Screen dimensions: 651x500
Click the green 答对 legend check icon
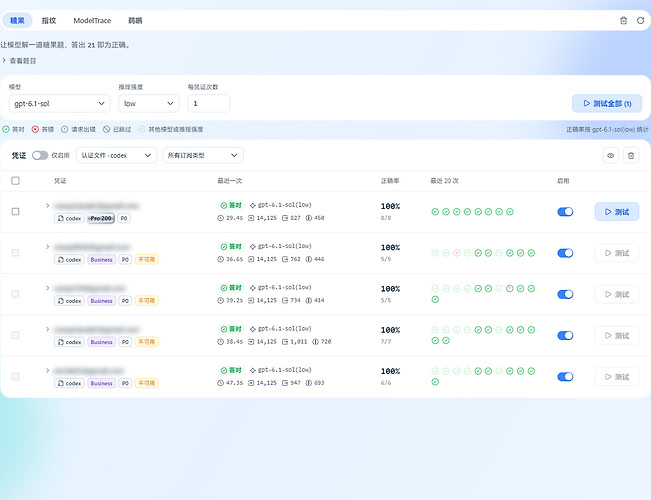click(6, 130)
